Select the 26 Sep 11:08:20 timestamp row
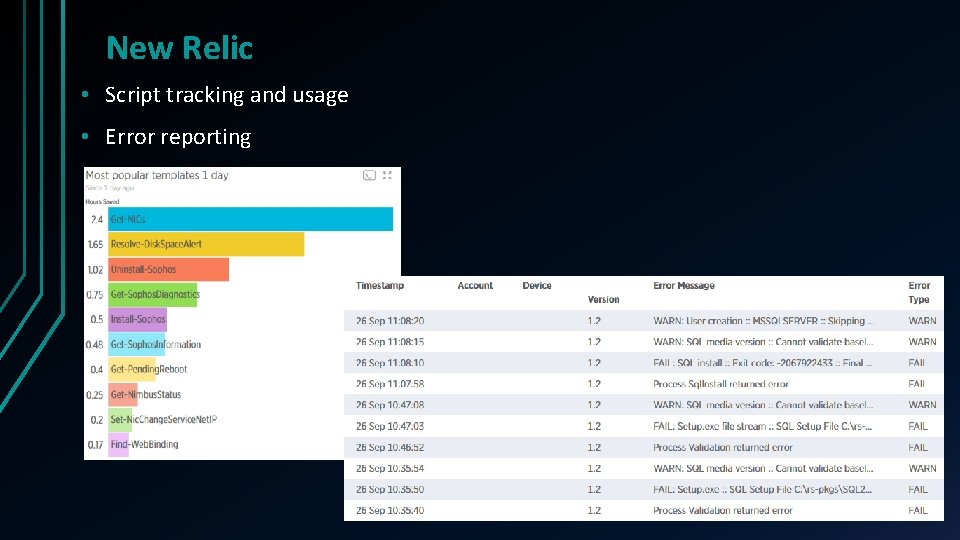The width and height of the screenshot is (960, 540). pyautogui.click(x=643, y=321)
